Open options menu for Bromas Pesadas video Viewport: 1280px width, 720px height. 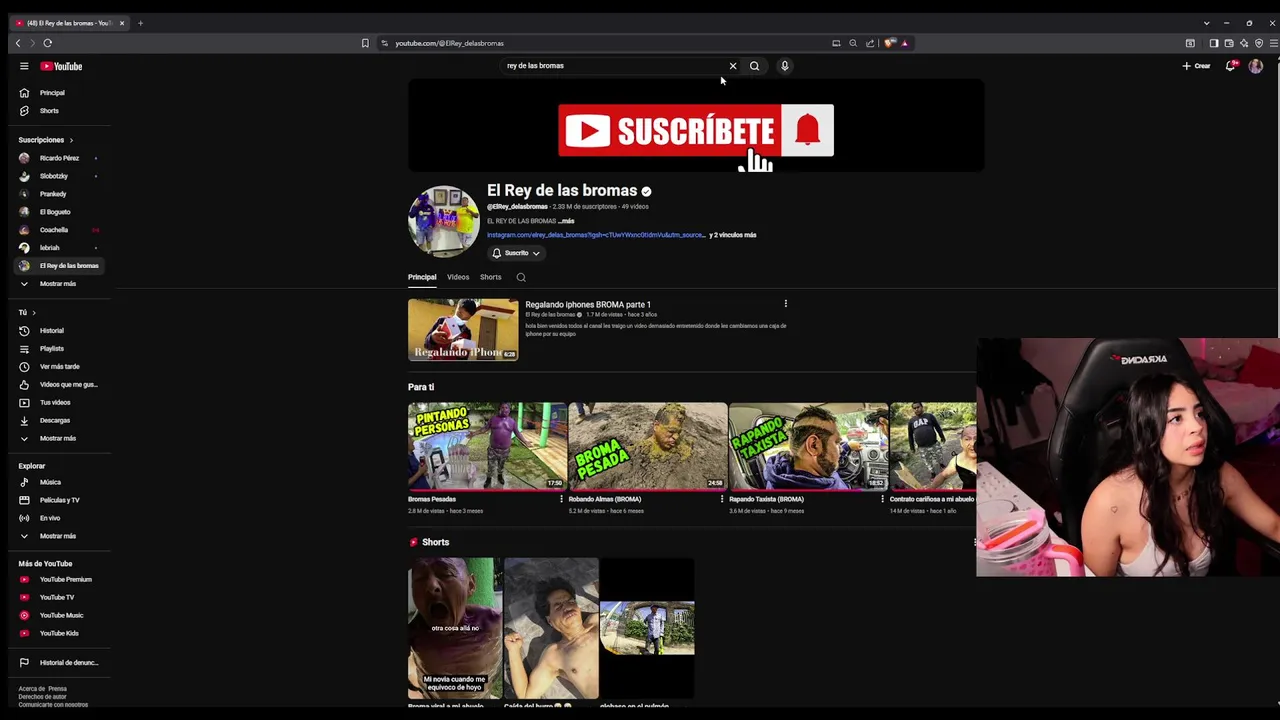pyautogui.click(x=561, y=499)
